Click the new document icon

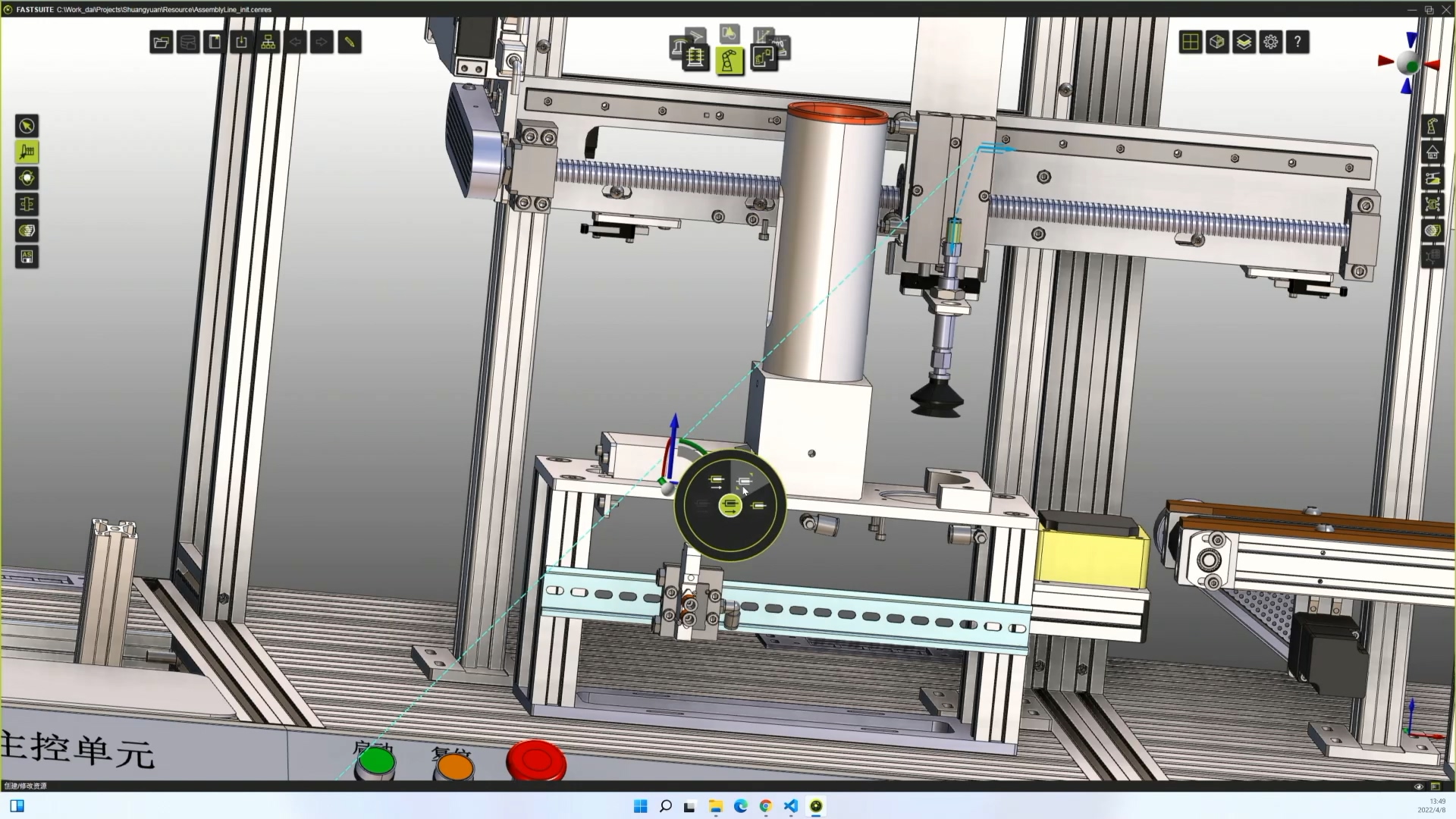215,42
